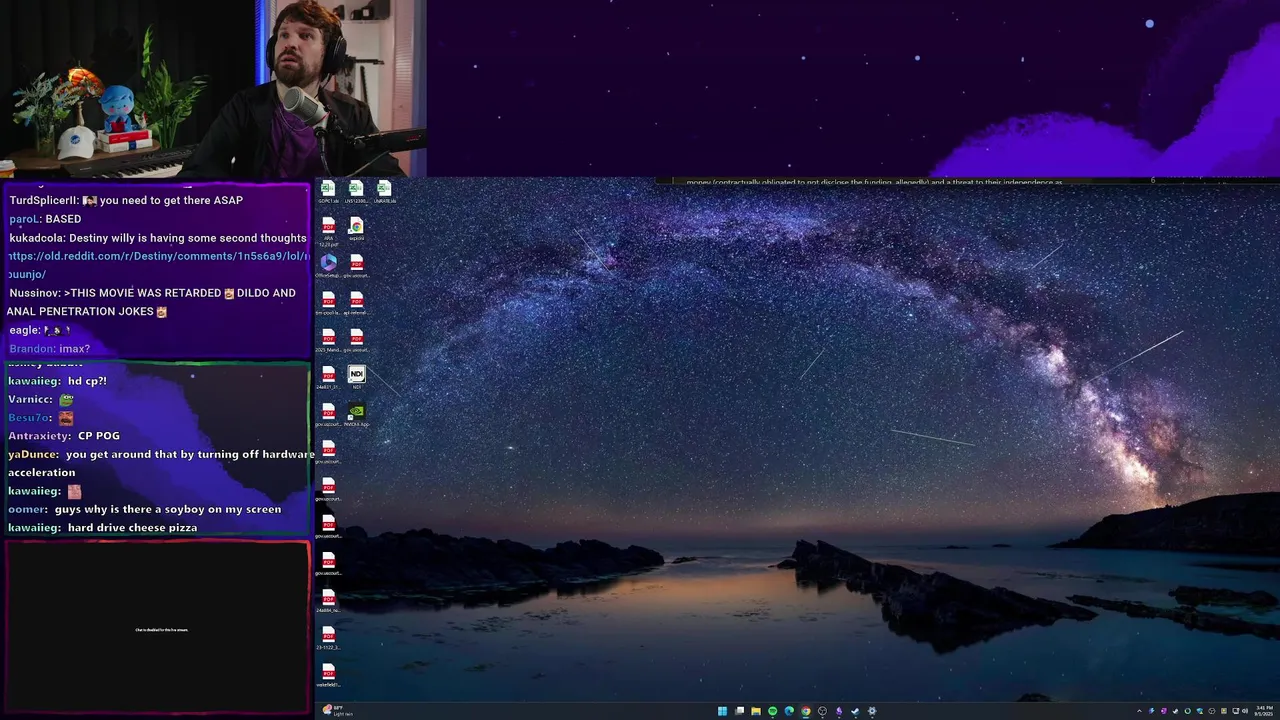Select the UNRATE.xls desktop file

384,191
